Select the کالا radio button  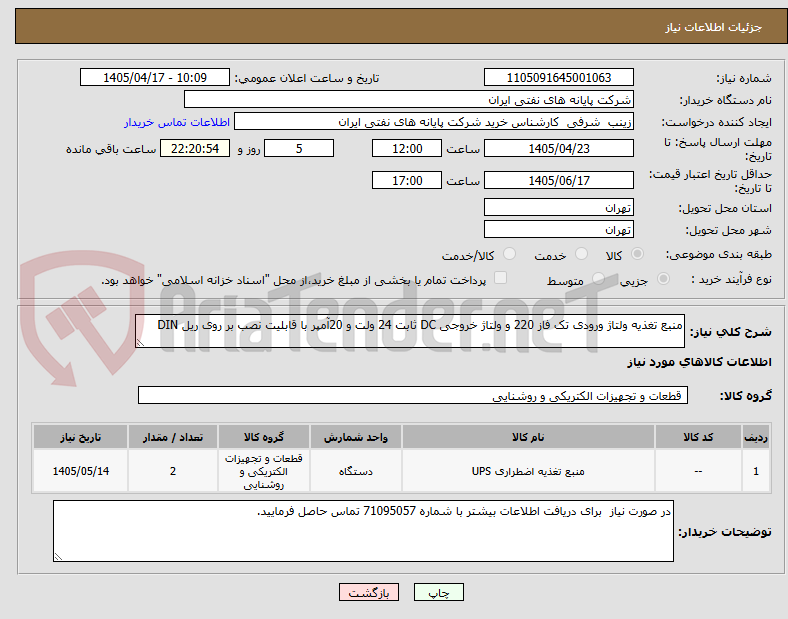(637, 254)
